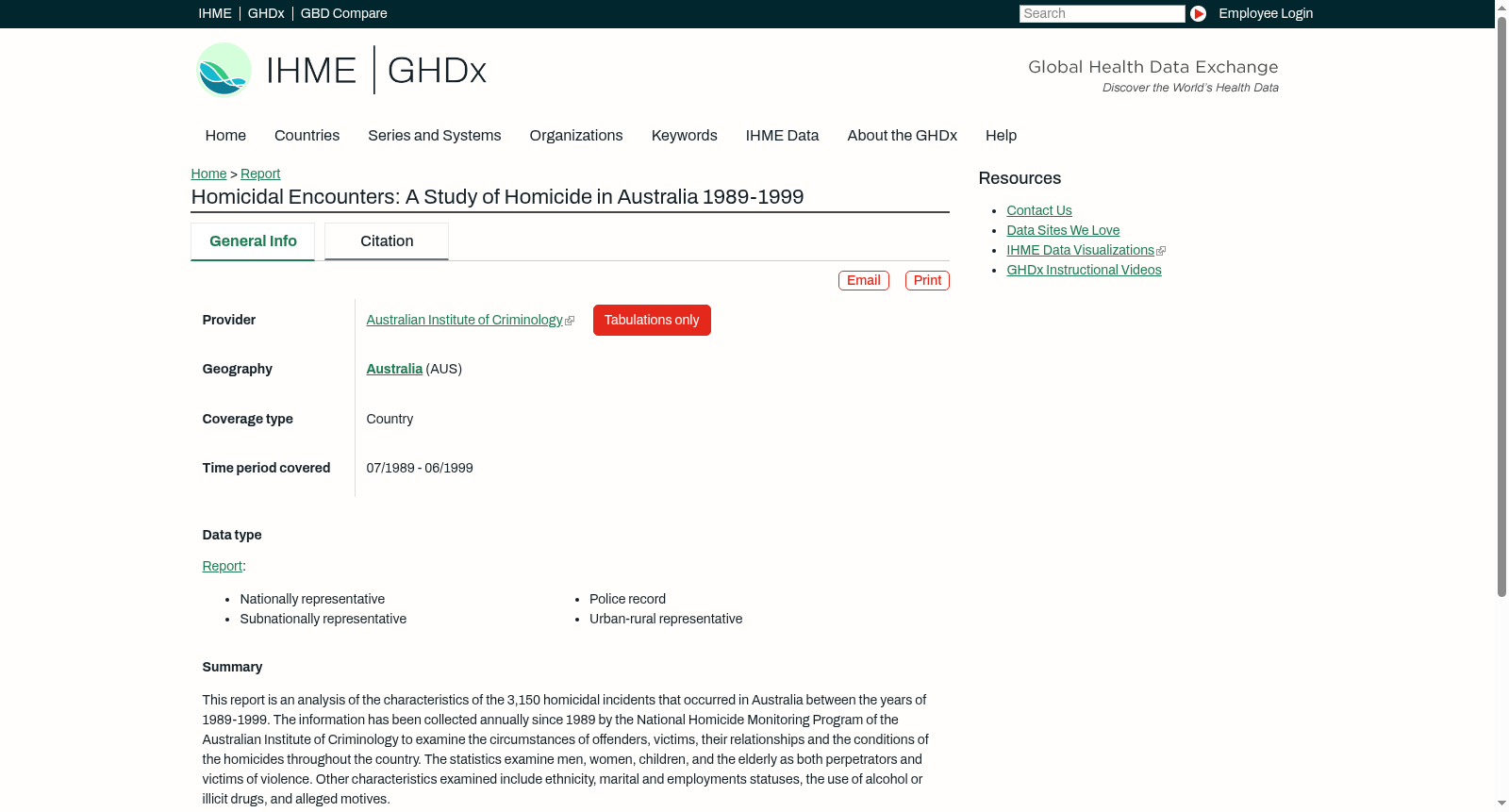
Task: Click the 'Country' coverage type value
Action: (390, 420)
